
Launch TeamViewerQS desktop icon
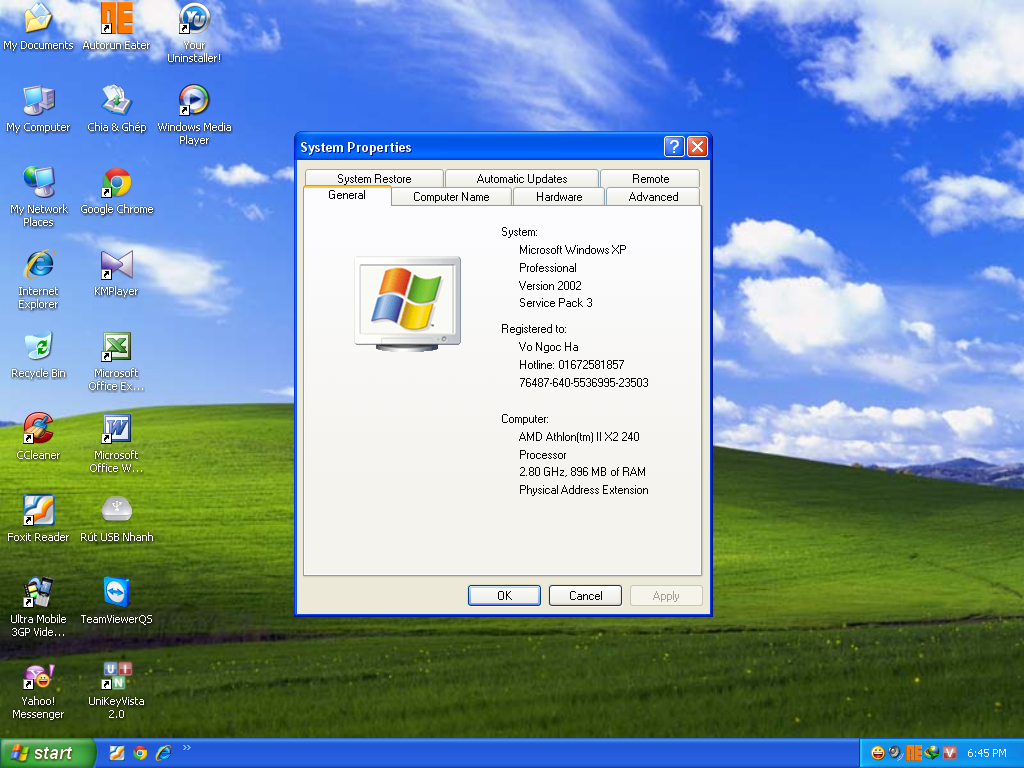pyautogui.click(x=116, y=601)
